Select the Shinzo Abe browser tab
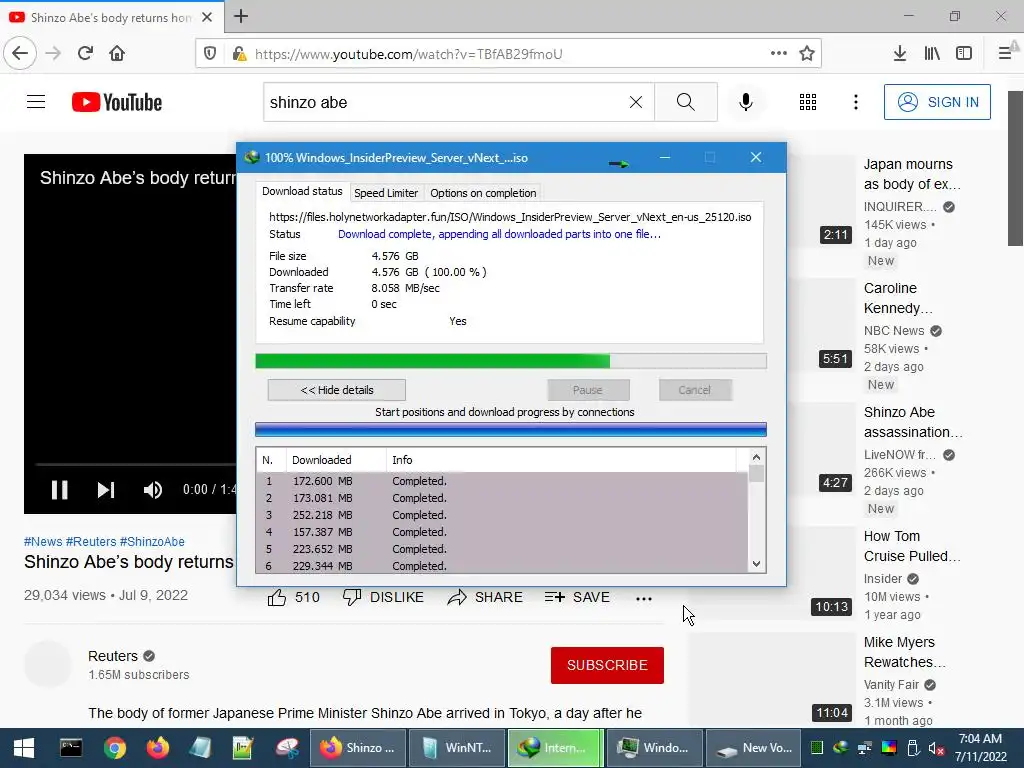Viewport: 1024px width, 768px height. tap(111, 17)
